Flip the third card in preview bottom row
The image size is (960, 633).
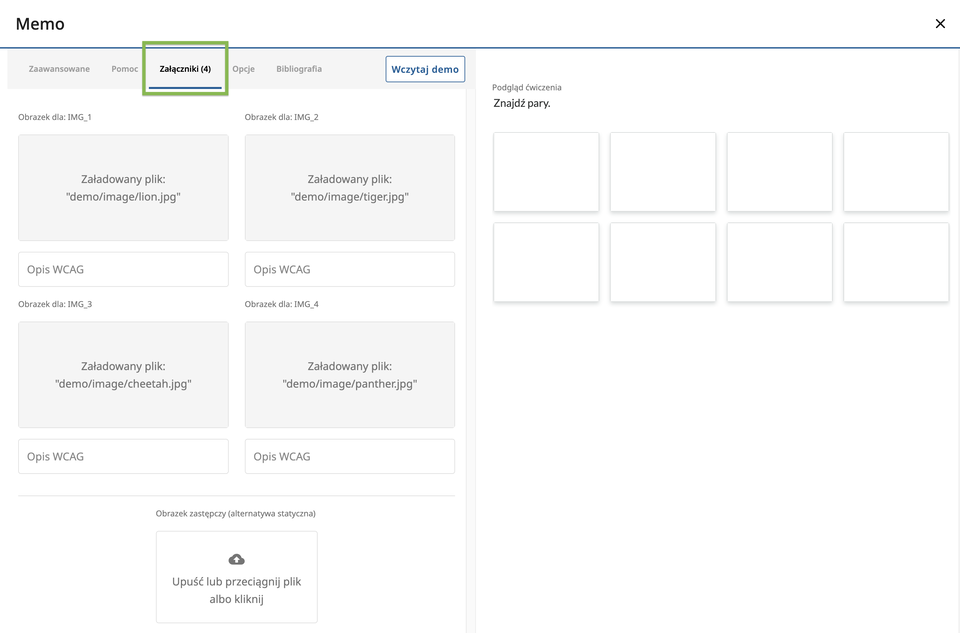(x=779, y=262)
